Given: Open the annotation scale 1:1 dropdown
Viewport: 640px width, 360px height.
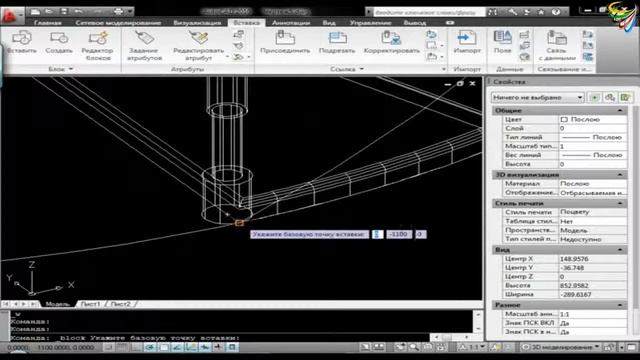Looking at the screenshot, I should coord(472,347).
